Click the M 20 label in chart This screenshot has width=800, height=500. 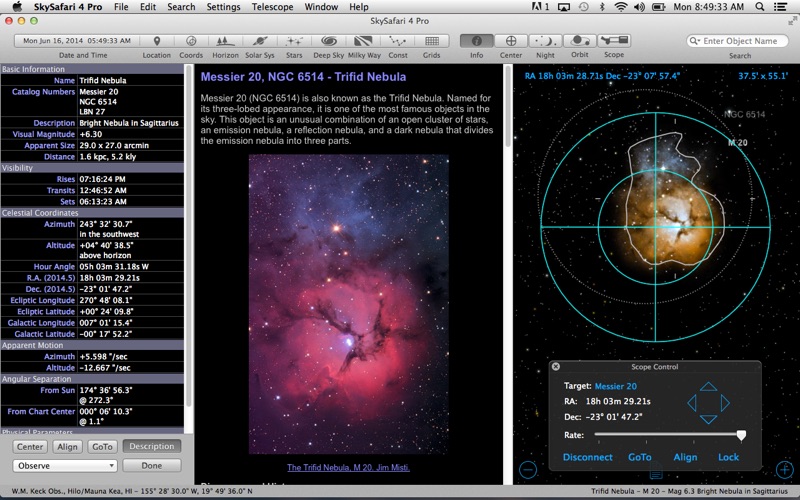tap(737, 143)
